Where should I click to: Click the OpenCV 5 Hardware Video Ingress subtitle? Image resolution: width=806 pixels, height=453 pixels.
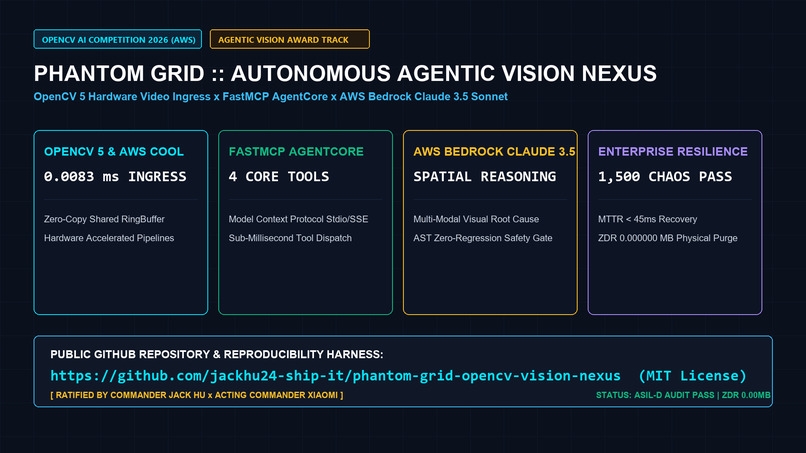point(270,97)
